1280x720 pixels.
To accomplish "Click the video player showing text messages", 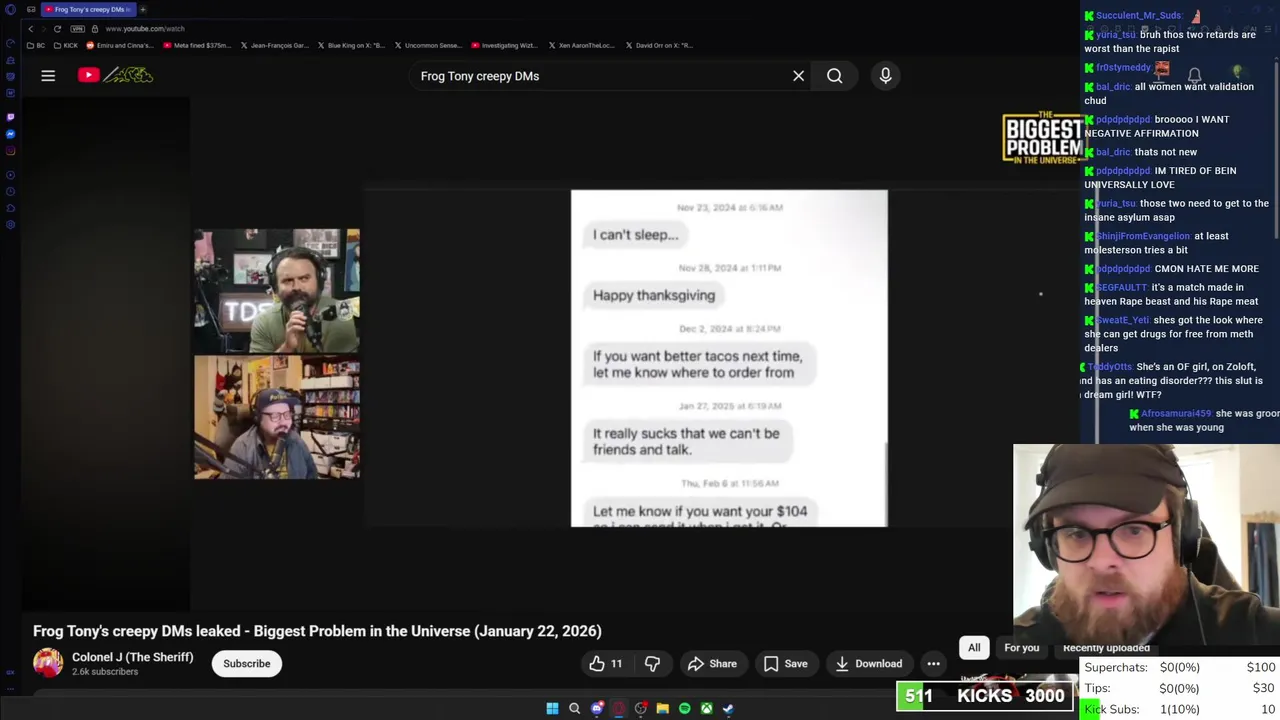I will 729,358.
